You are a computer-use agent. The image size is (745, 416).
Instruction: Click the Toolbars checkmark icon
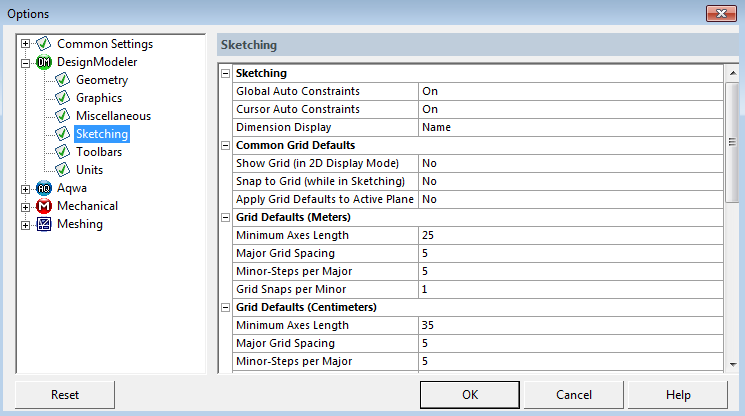[63, 152]
